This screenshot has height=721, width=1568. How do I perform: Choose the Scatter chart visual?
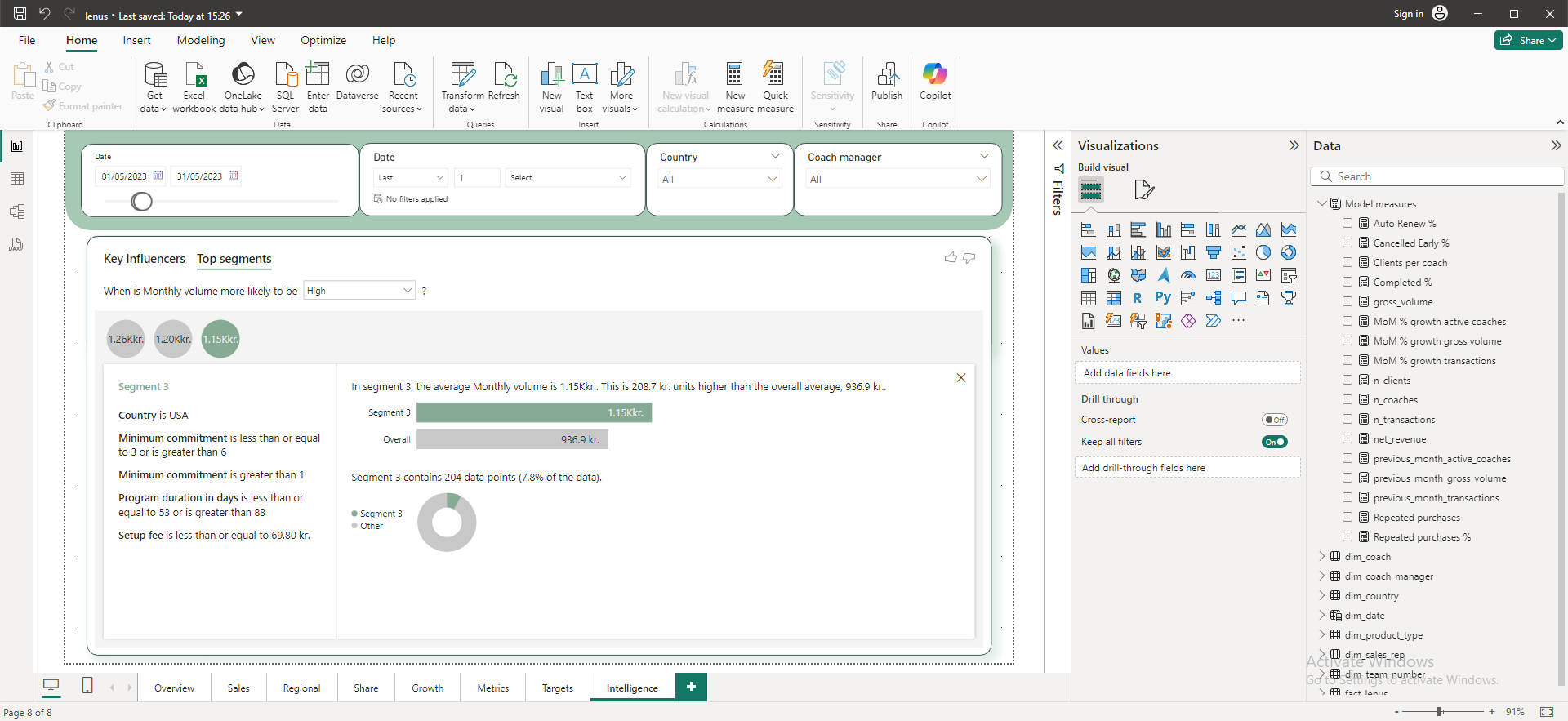[1239, 252]
